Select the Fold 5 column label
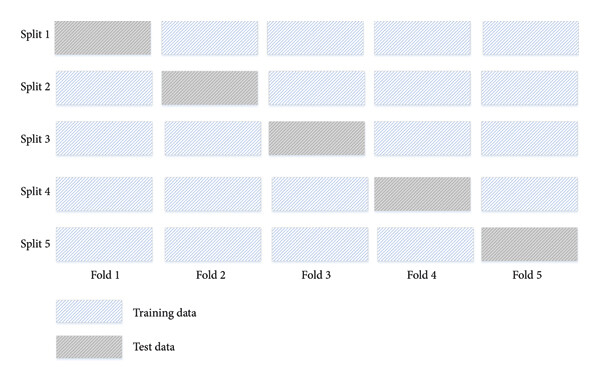The image size is (600, 382). (527, 275)
